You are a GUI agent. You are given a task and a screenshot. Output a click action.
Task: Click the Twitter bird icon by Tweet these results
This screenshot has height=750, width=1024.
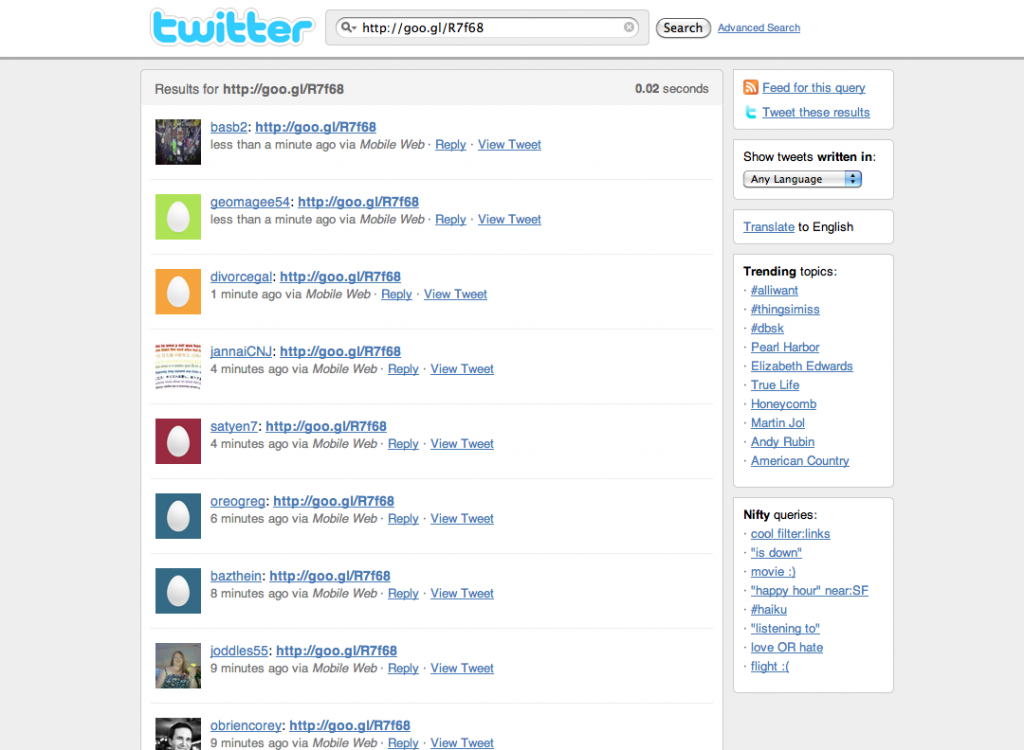[x=751, y=112]
